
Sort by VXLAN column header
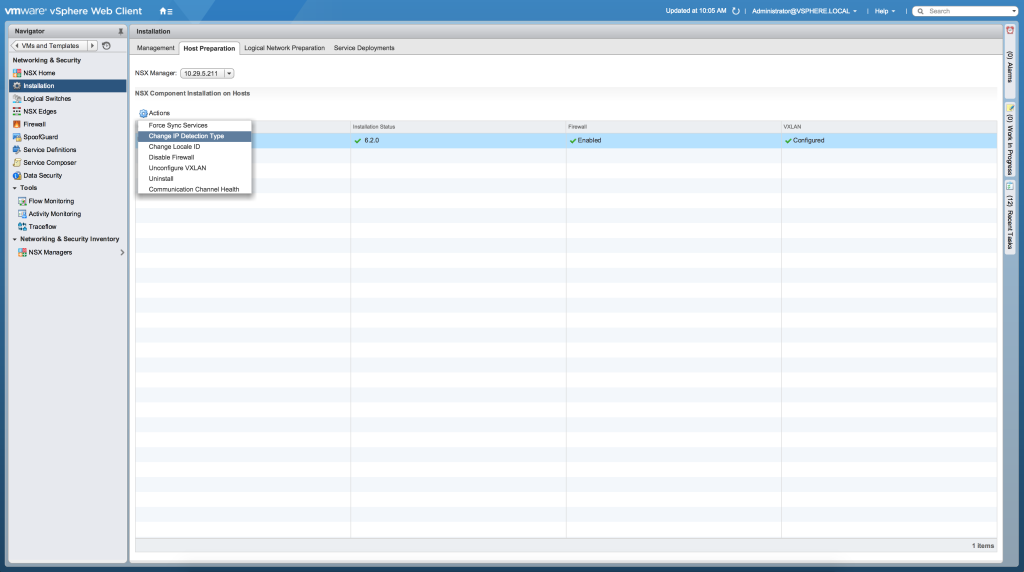point(889,127)
